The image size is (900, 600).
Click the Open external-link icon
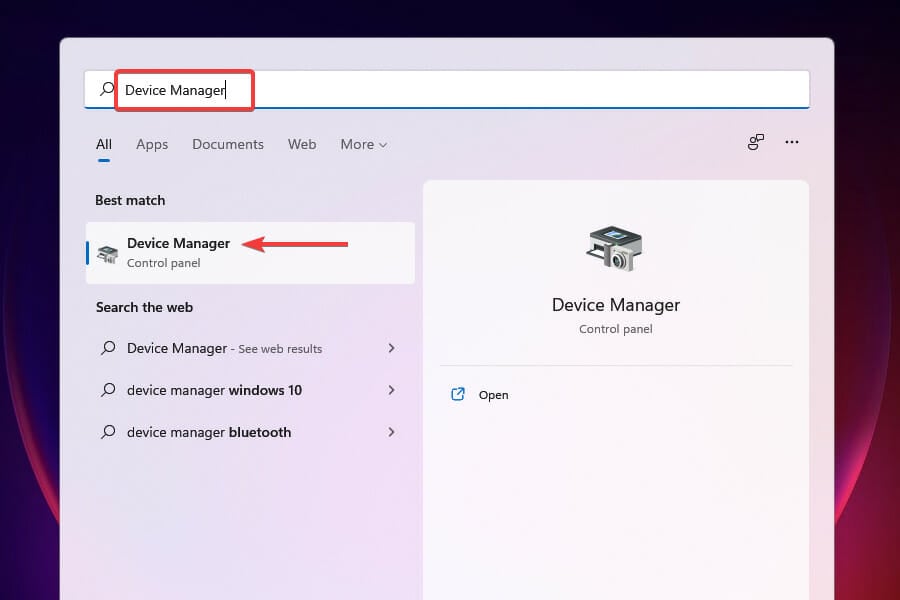point(457,394)
